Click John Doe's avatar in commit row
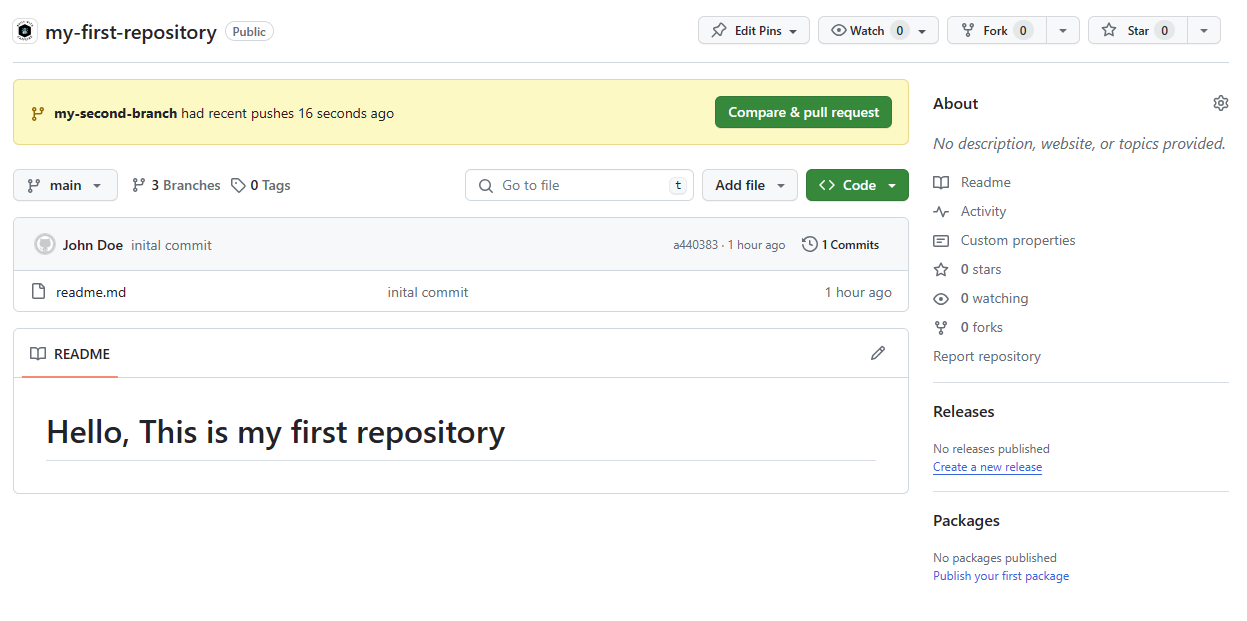Viewport: 1247px width, 621px height. (45, 244)
